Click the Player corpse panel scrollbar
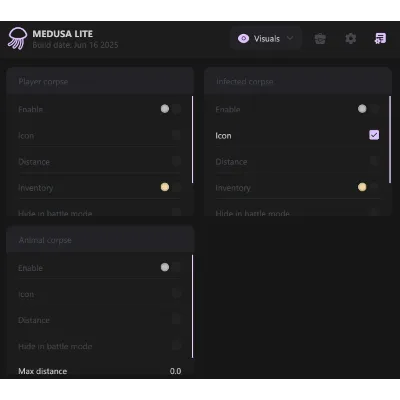The width and height of the screenshot is (400, 400). tap(192, 139)
